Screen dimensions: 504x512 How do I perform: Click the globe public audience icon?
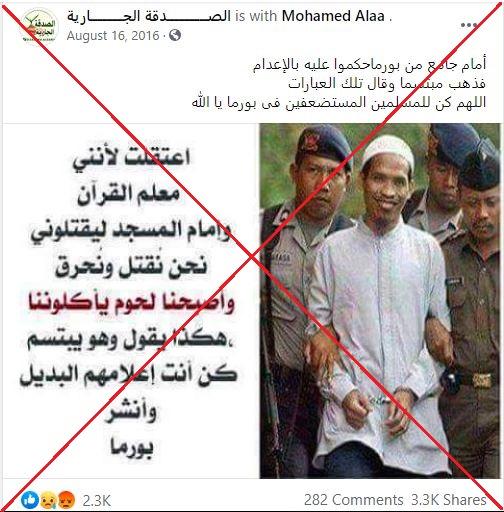175,35
